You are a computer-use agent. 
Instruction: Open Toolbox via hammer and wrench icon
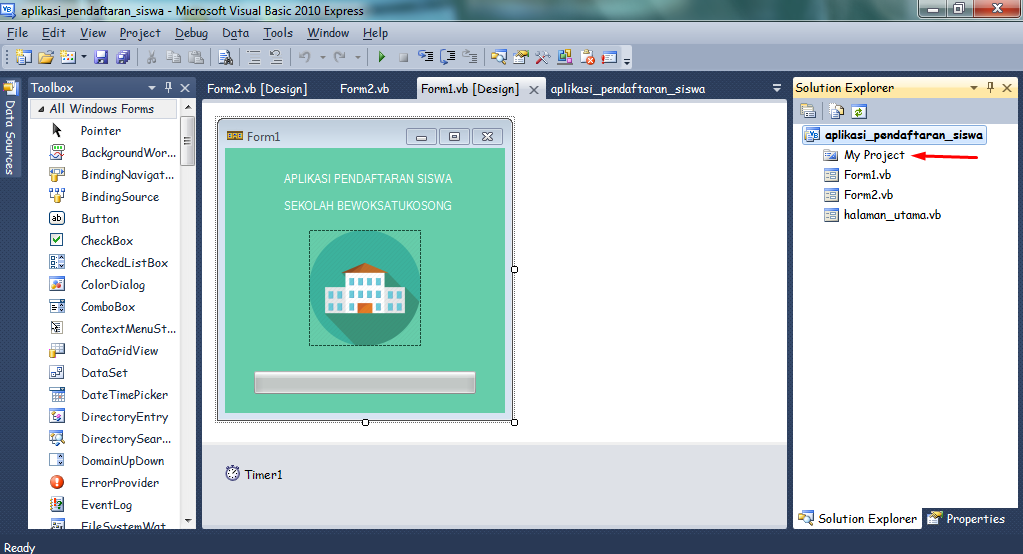(543, 57)
